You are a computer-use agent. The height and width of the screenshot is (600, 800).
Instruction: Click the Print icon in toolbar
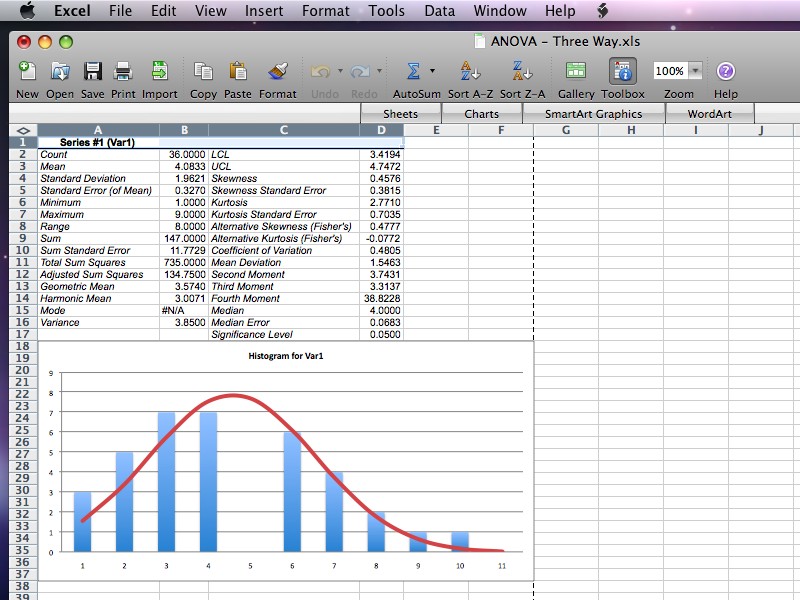tap(123, 72)
